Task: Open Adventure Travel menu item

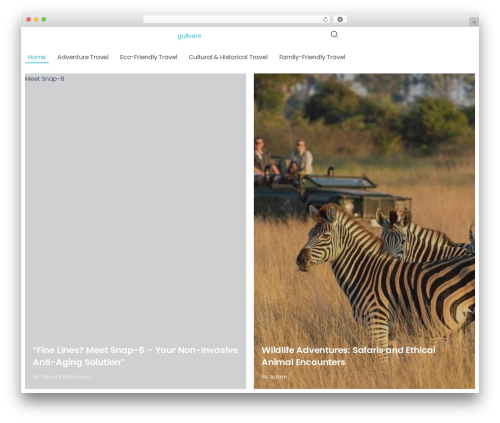Action: pyautogui.click(x=83, y=57)
